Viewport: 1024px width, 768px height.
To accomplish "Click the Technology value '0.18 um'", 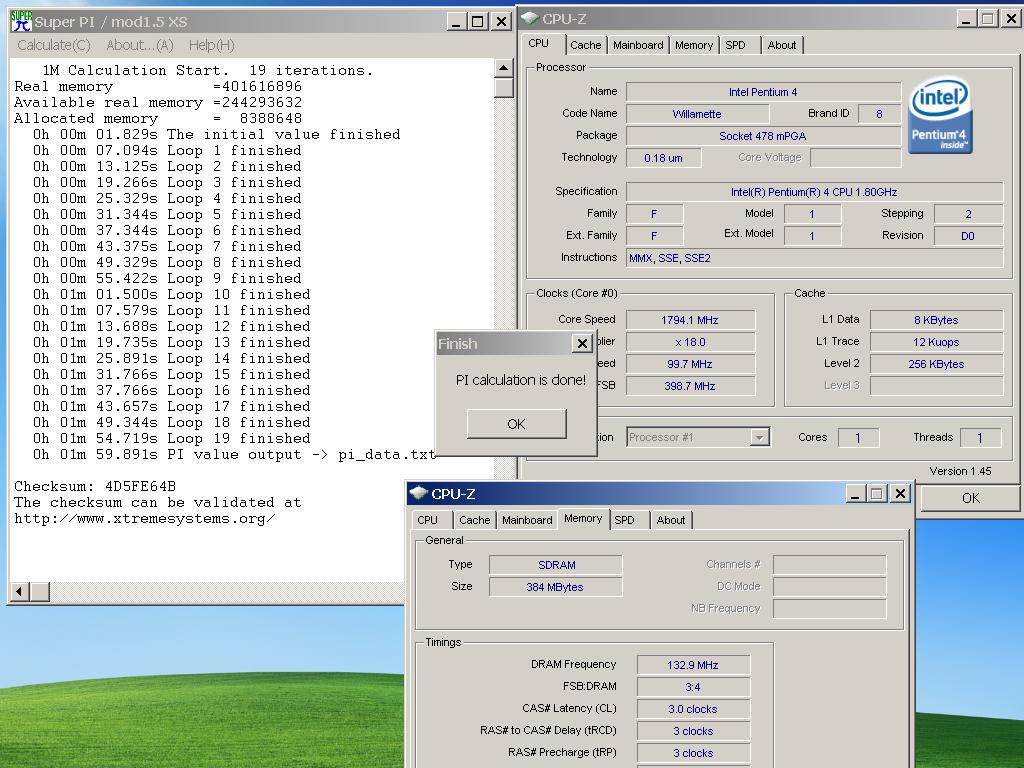I will pyautogui.click(x=664, y=158).
